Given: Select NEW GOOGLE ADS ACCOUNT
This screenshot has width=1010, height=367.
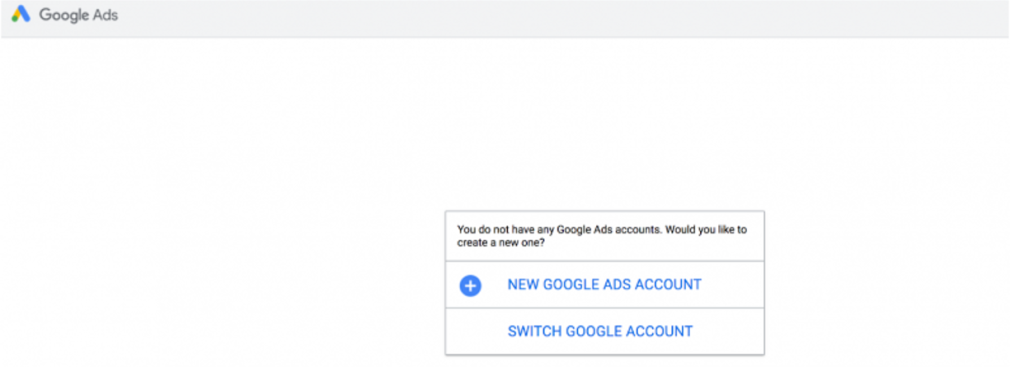Looking at the screenshot, I should (604, 285).
